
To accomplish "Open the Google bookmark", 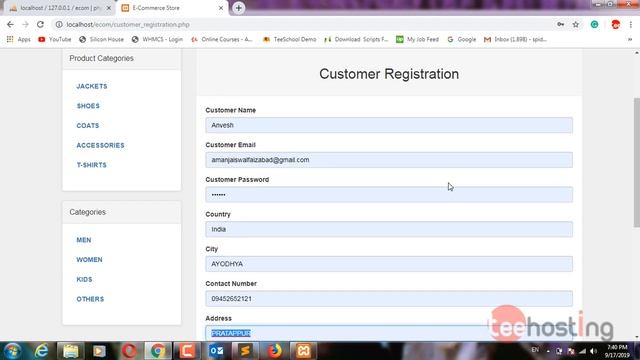I will 462,39.
